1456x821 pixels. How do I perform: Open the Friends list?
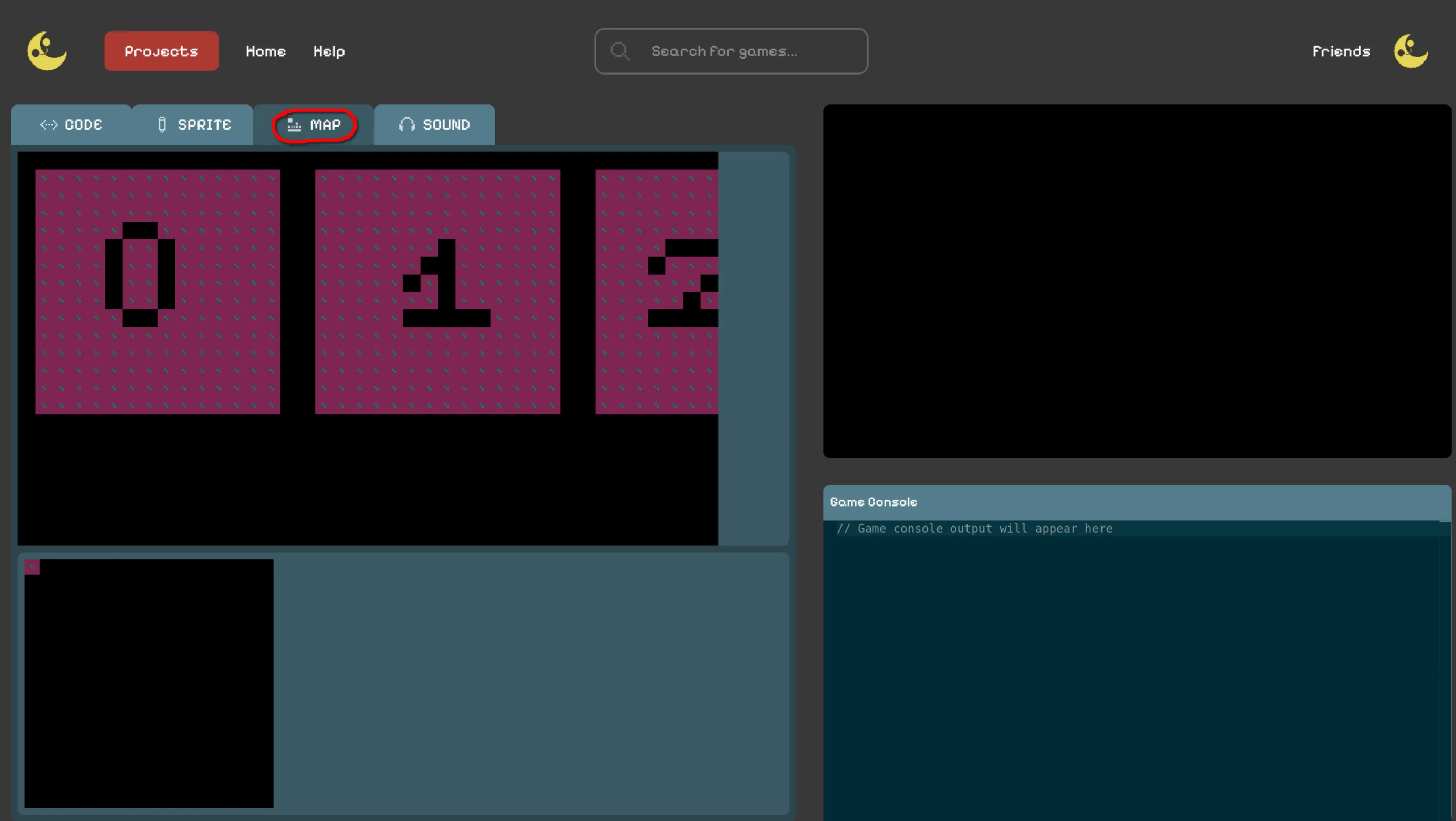1341,51
